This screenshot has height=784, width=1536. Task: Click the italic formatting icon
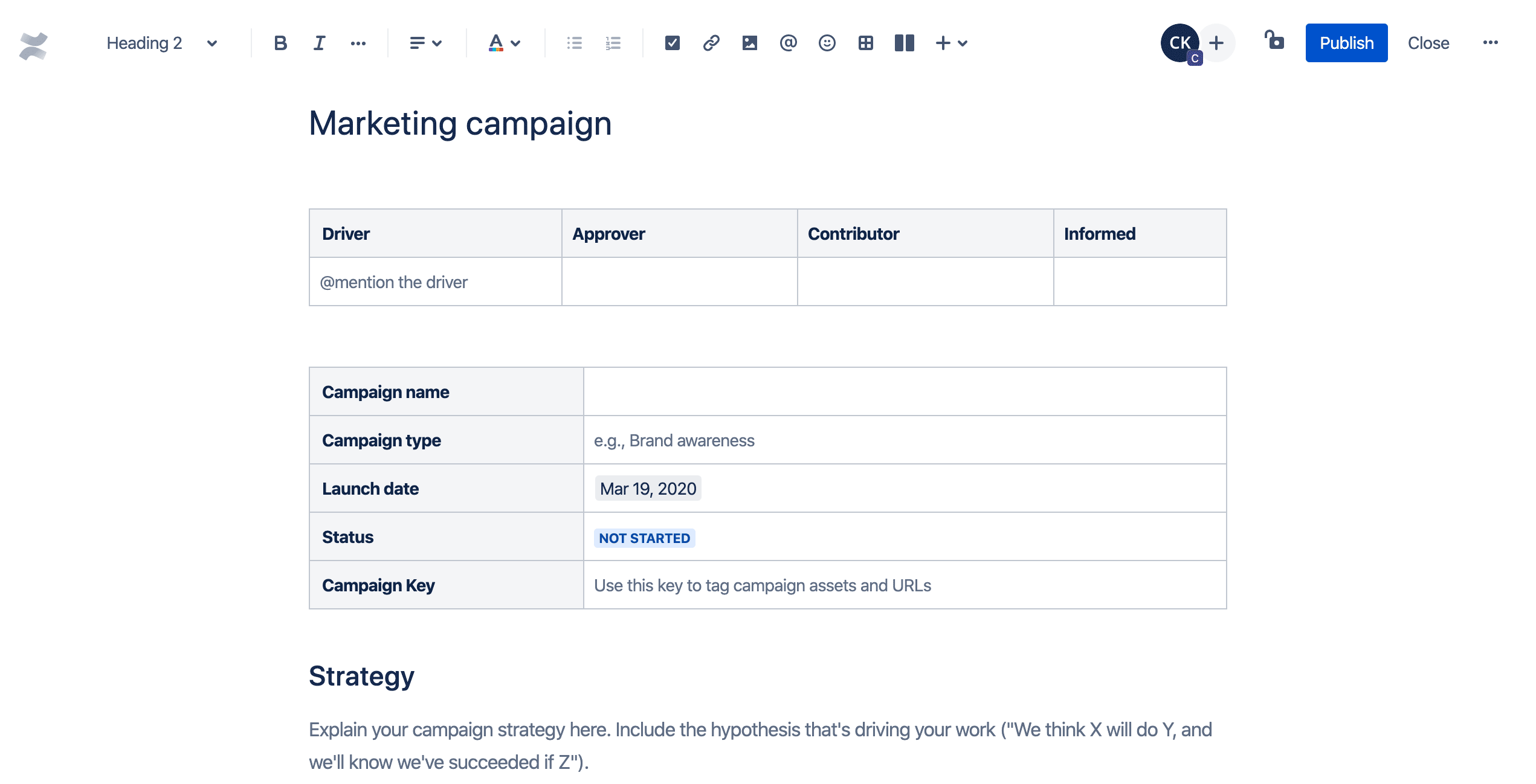[317, 42]
